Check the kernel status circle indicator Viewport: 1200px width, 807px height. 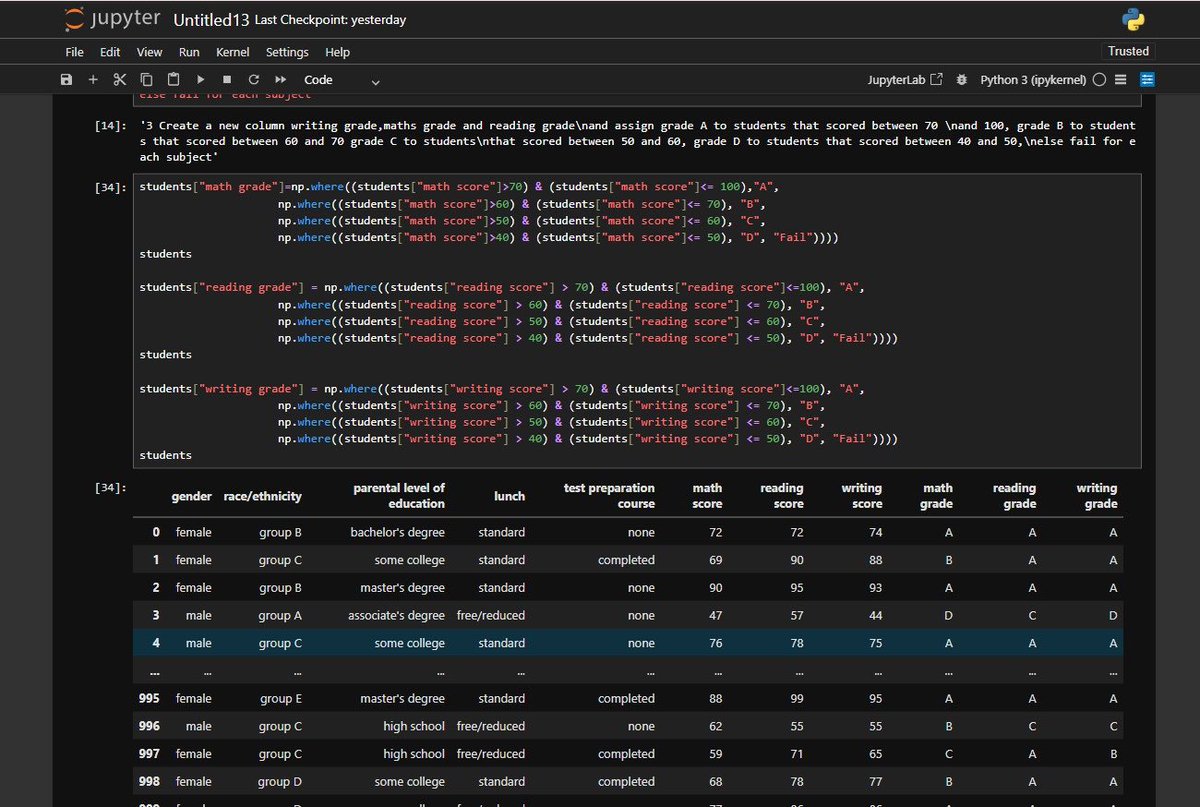[x=1100, y=80]
